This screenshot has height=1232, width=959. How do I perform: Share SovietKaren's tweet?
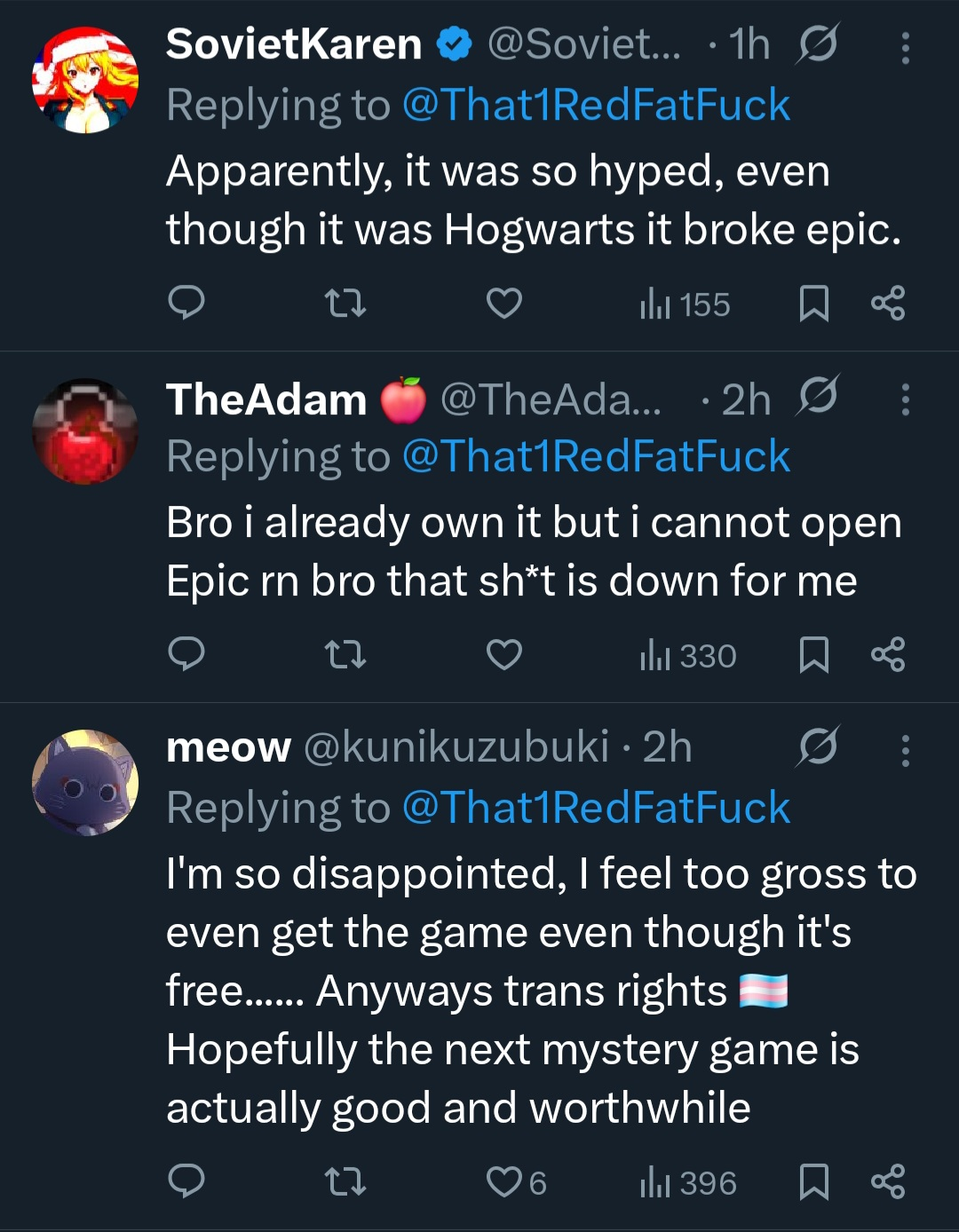[888, 304]
